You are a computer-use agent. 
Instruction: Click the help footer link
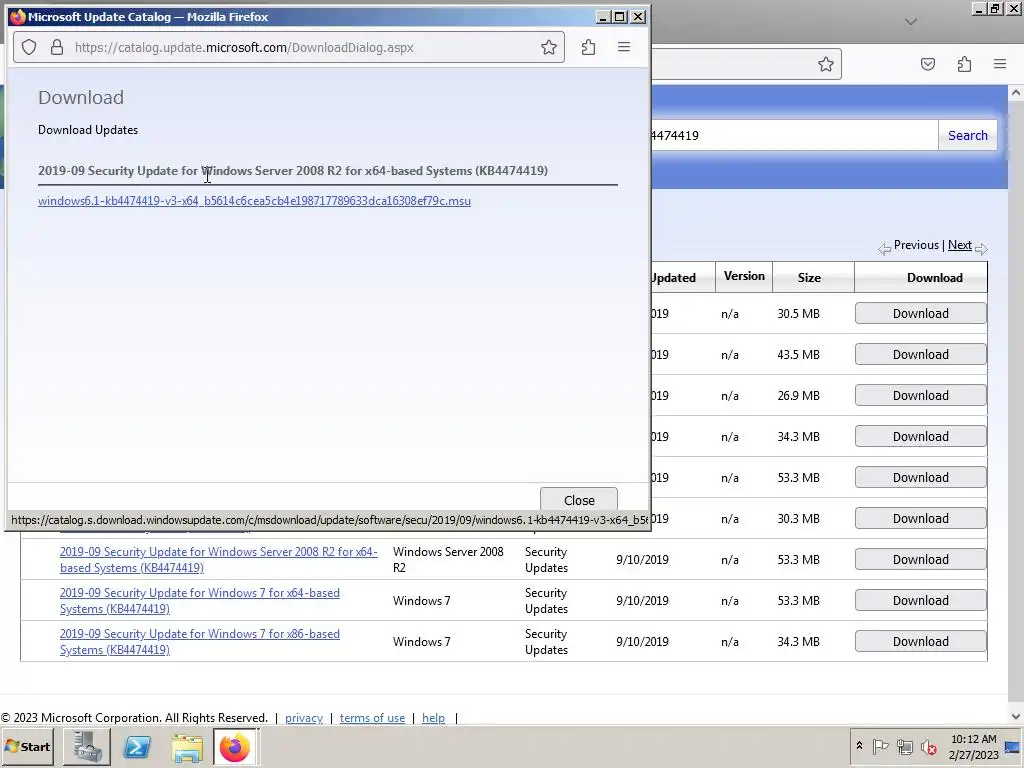433,718
